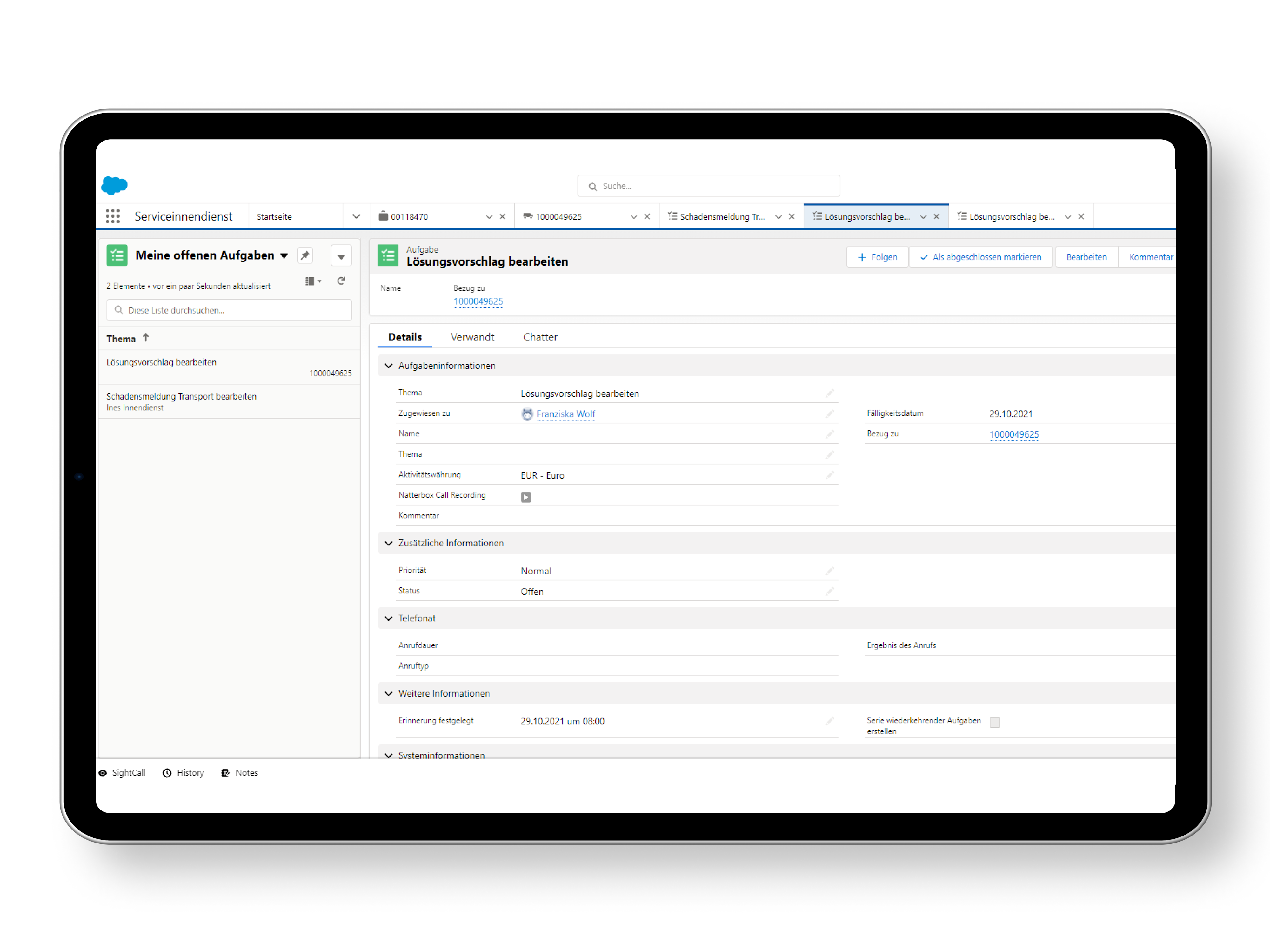The image size is (1270, 952).
Task: Collapse the Telefonat section
Action: click(x=389, y=618)
